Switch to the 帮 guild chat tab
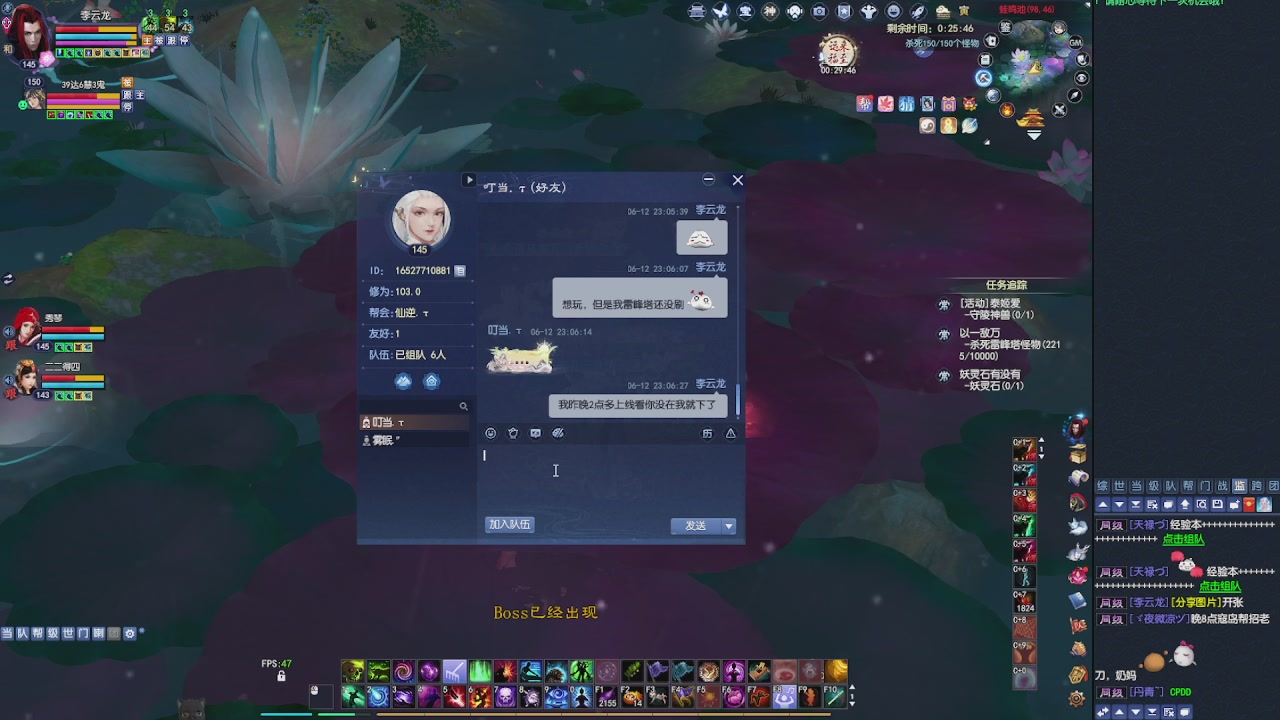This screenshot has width=1280, height=720. click(1188, 485)
